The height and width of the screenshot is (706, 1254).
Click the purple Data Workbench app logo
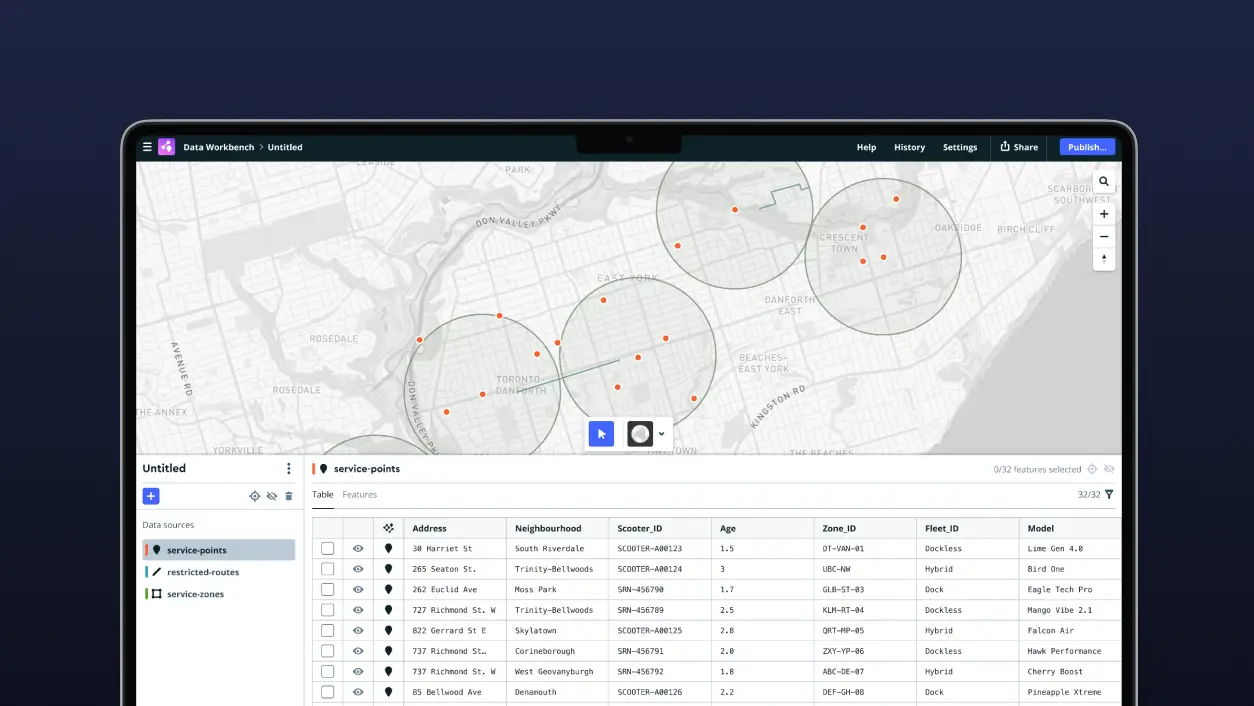click(166, 147)
